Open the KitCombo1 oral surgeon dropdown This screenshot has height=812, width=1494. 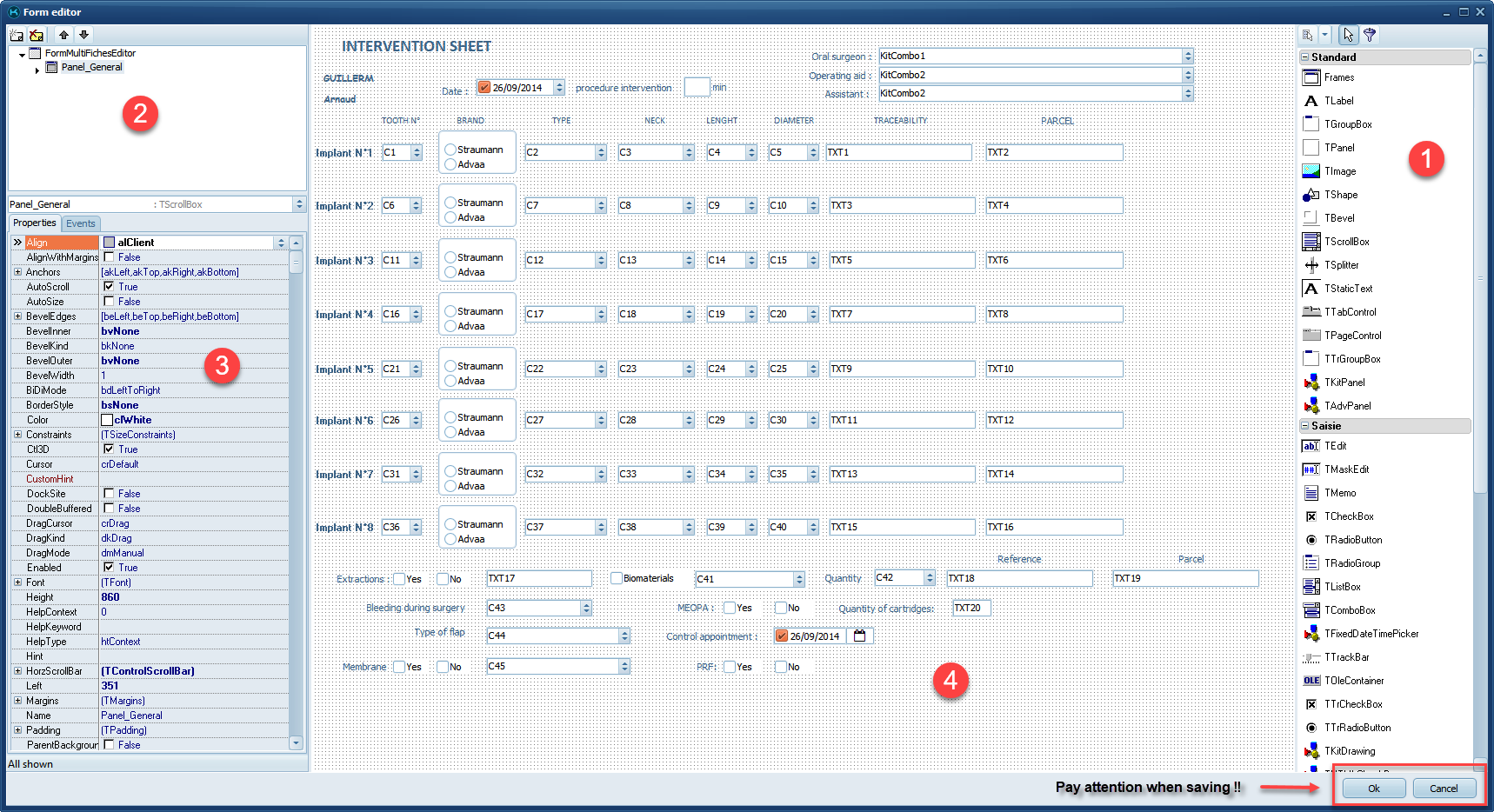pos(1188,56)
